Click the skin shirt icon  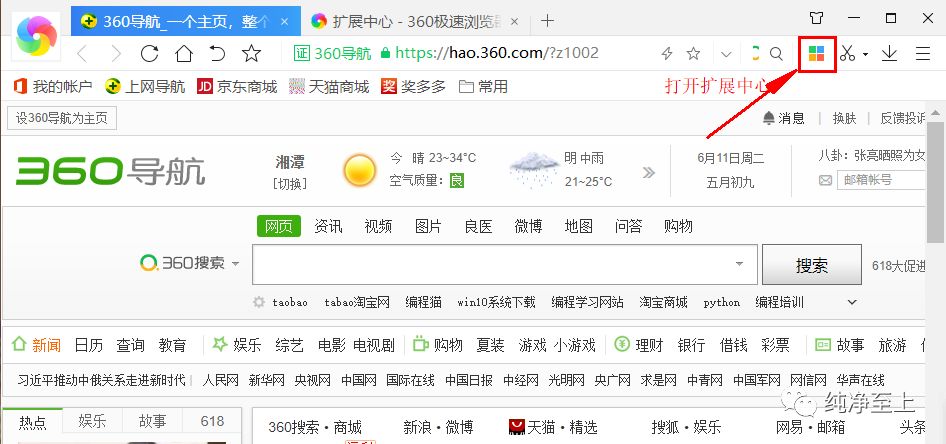click(816, 18)
